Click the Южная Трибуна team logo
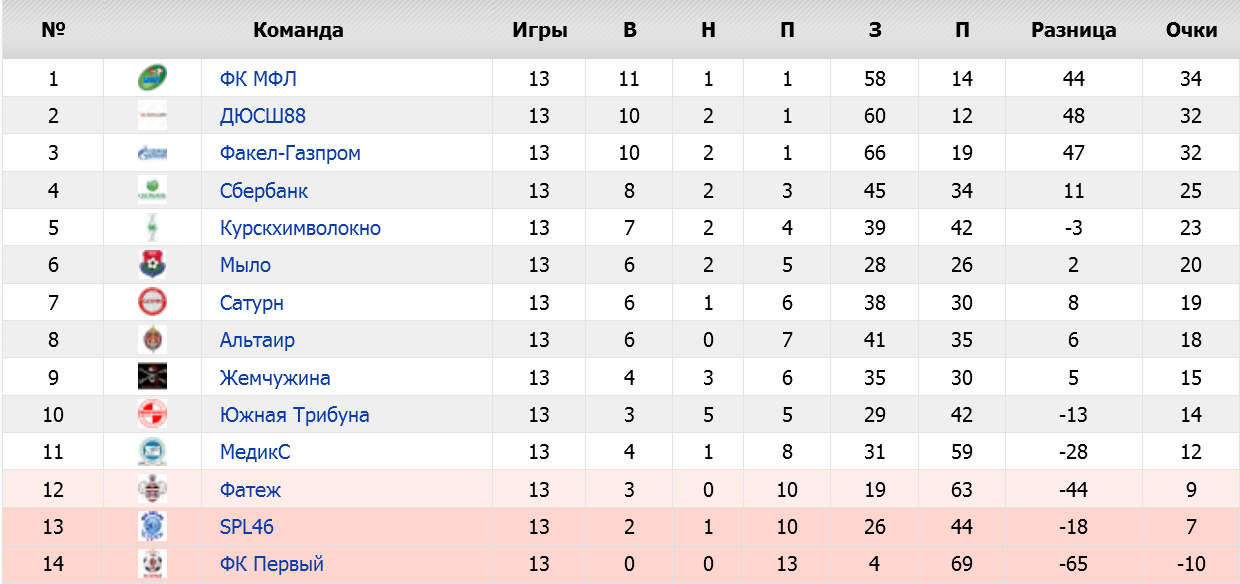The height and width of the screenshot is (584, 1240). [152, 414]
